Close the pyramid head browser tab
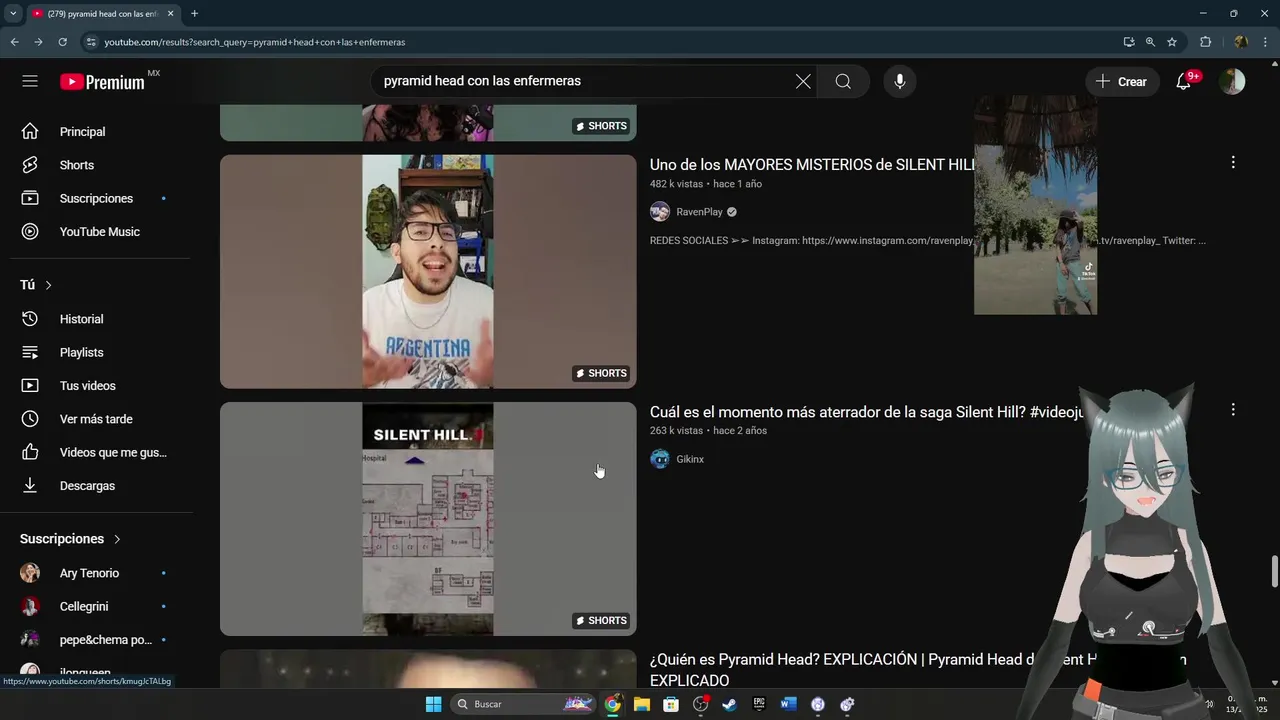This screenshot has height=720, width=1280. pyautogui.click(x=170, y=14)
